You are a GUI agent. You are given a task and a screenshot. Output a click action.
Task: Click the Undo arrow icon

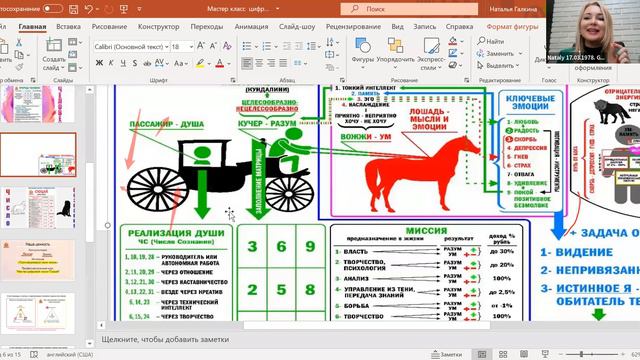tap(89, 9)
